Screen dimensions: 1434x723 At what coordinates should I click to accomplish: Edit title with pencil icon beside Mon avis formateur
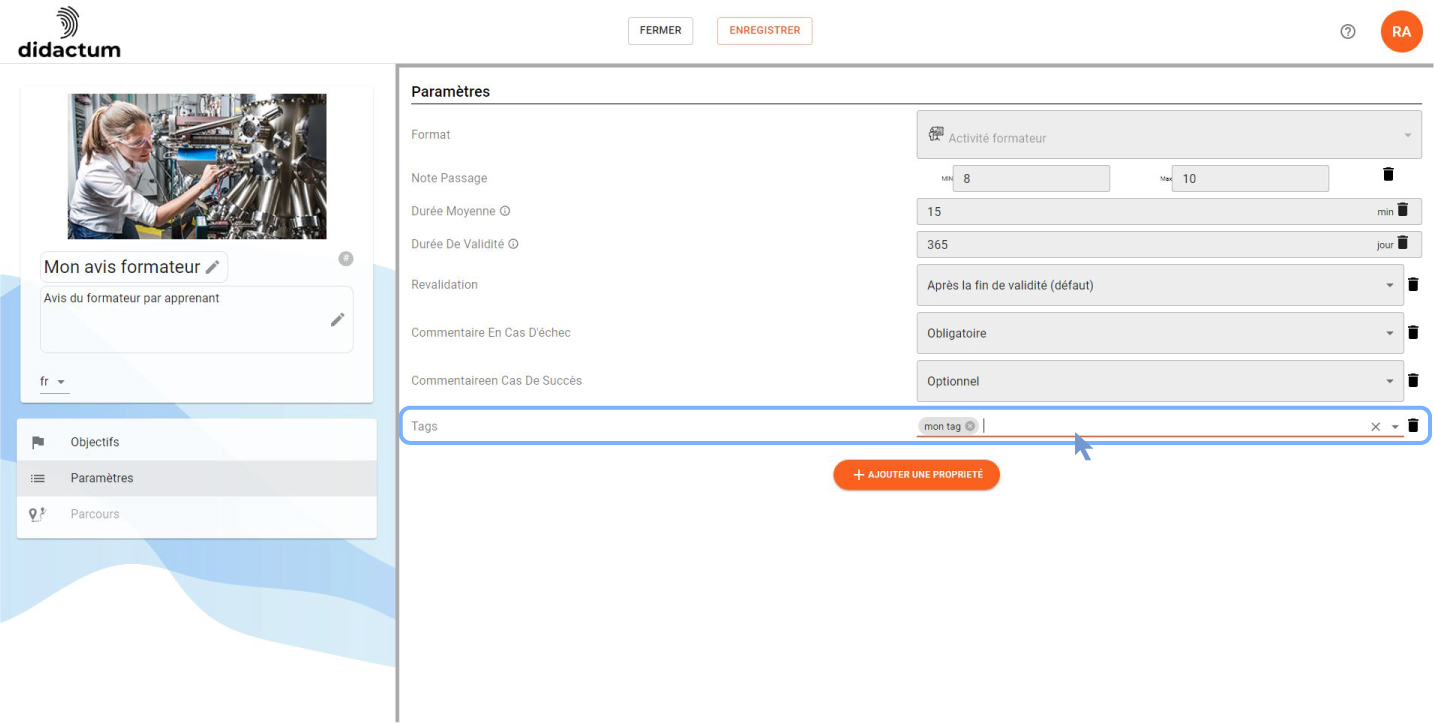tap(212, 267)
